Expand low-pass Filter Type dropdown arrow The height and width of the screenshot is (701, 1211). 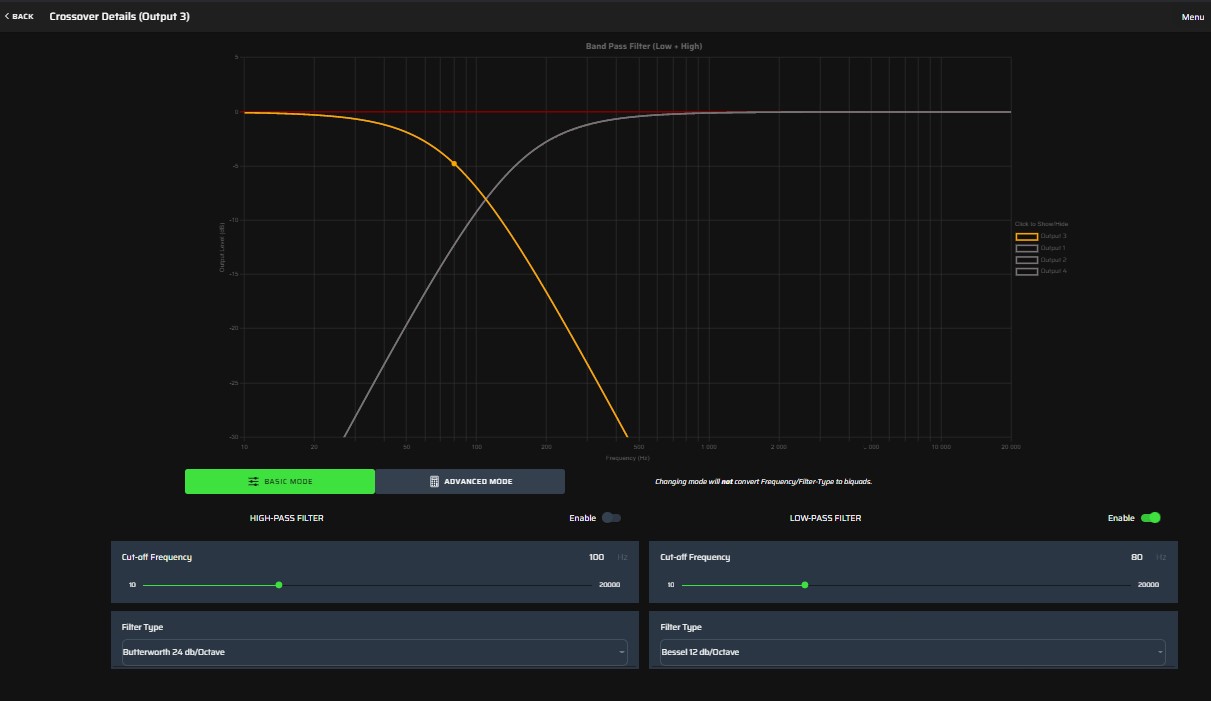1159,652
